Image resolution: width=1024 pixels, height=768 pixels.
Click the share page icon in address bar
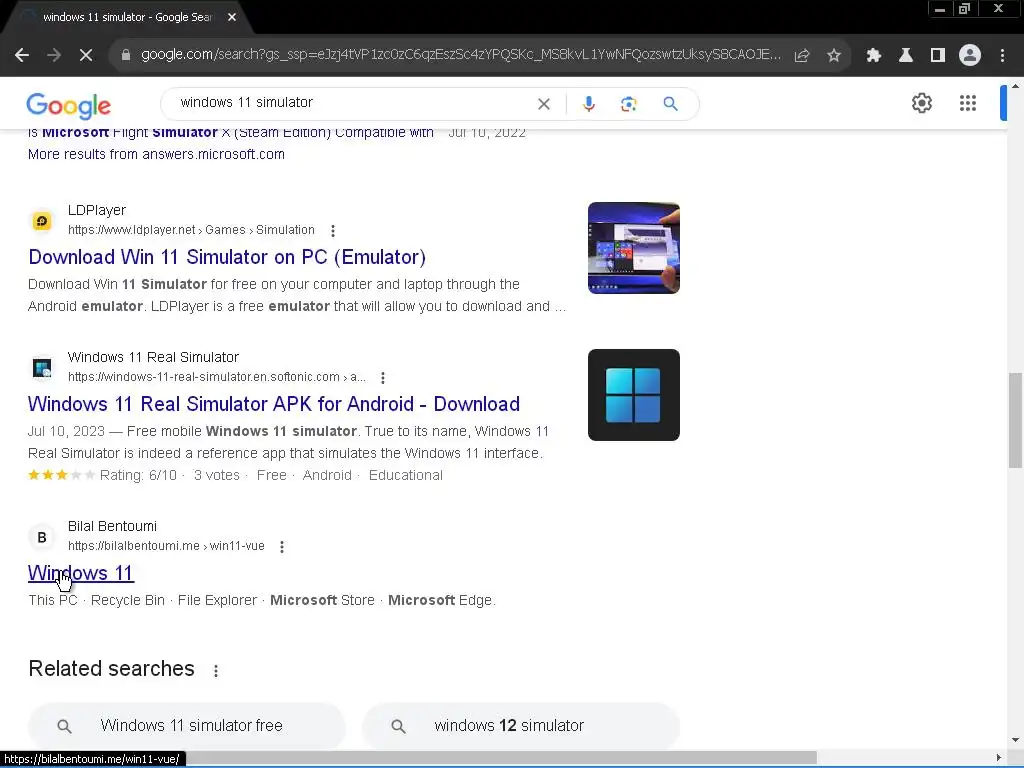[802, 56]
